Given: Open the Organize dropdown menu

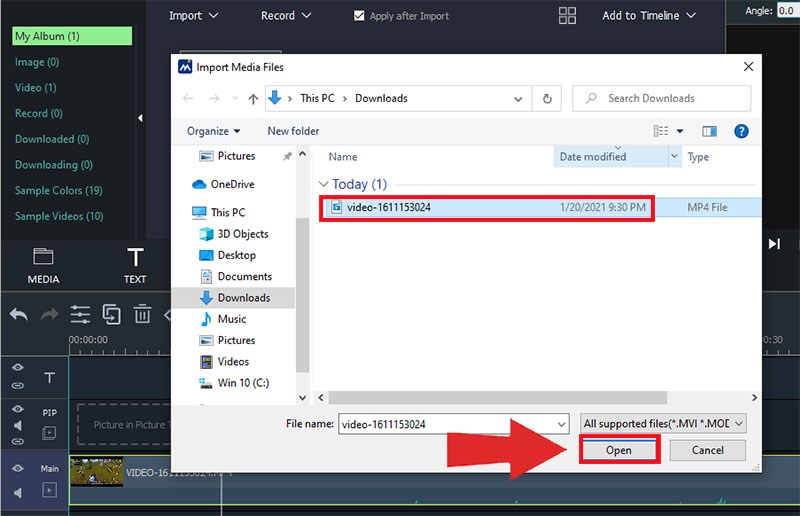Looking at the screenshot, I should (x=213, y=131).
